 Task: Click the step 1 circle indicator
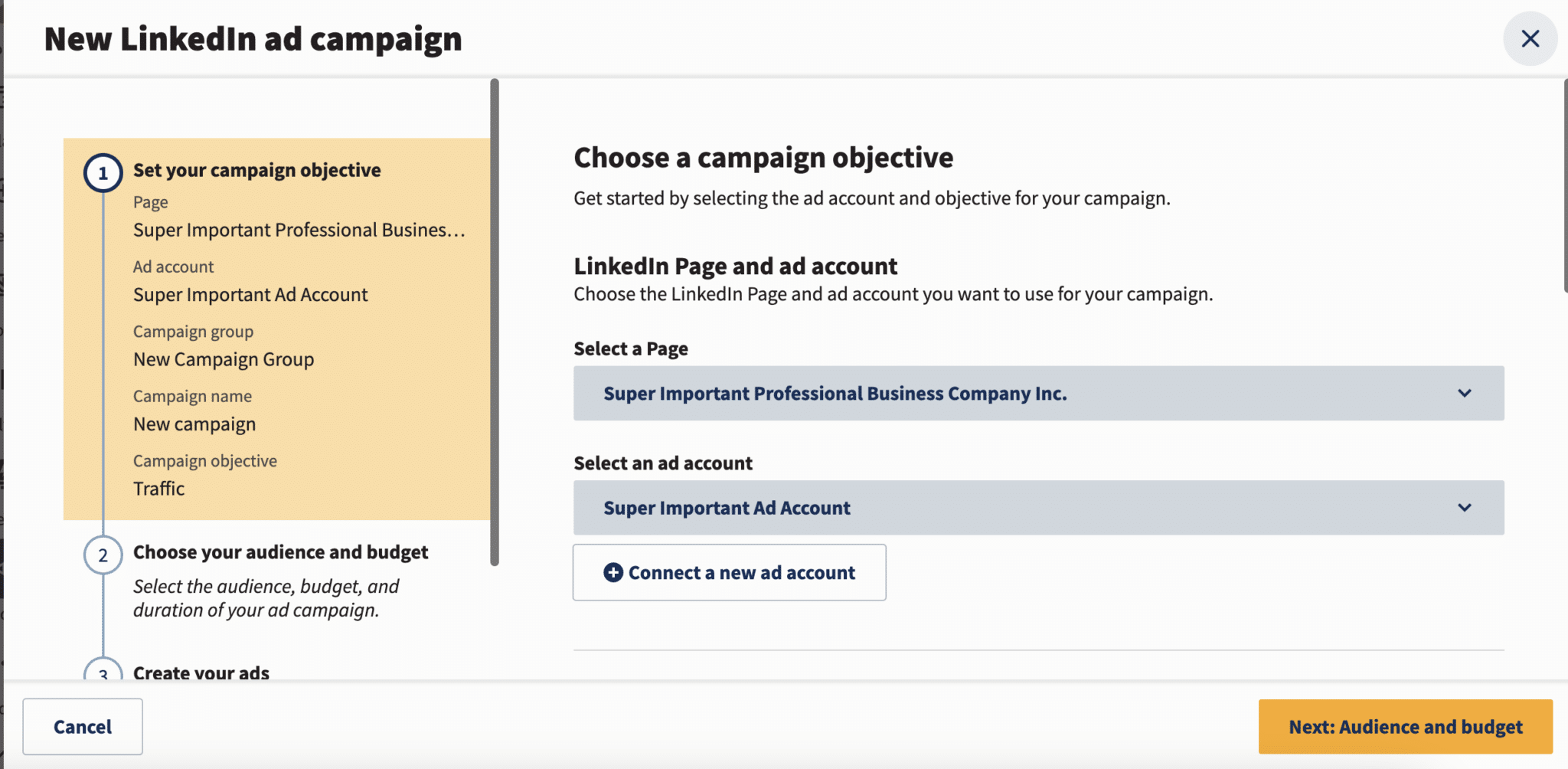(x=103, y=172)
